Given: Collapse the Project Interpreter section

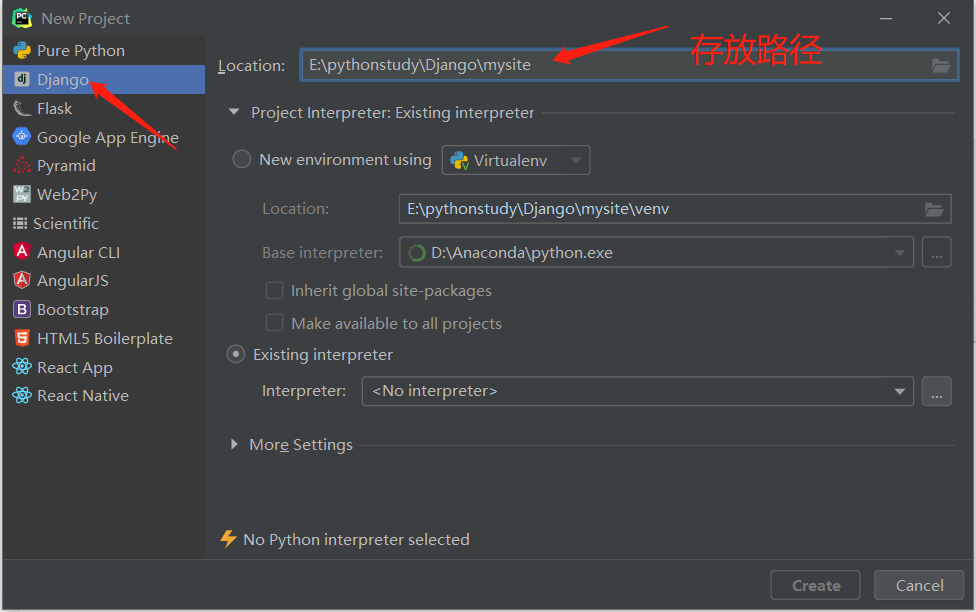Looking at the screenshot, I should coord(235,113).
